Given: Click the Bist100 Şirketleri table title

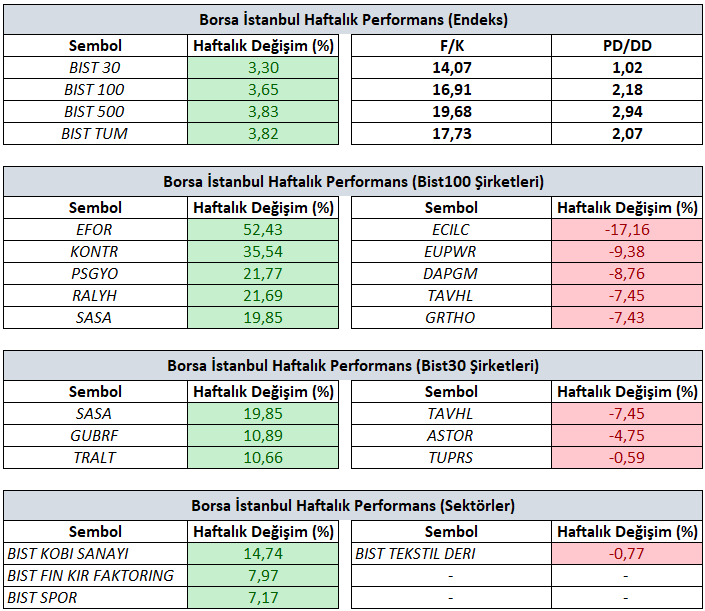Looking at the screenshot, I should tap(353, 181).
